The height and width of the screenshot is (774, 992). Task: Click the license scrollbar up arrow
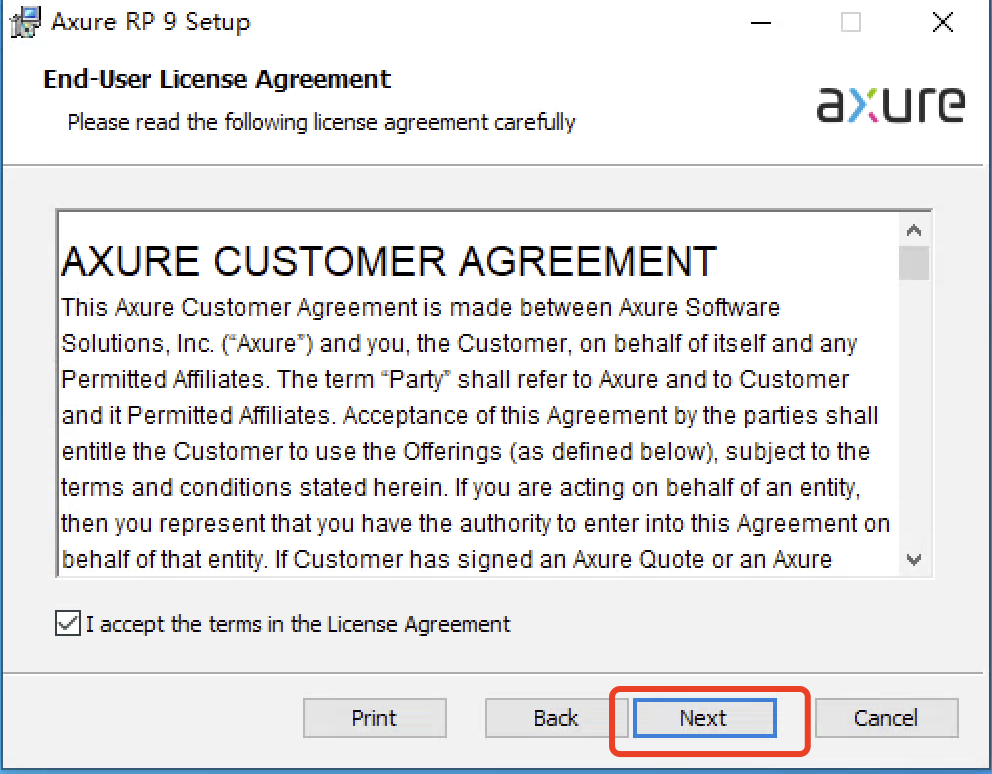[x=914, y=230]
